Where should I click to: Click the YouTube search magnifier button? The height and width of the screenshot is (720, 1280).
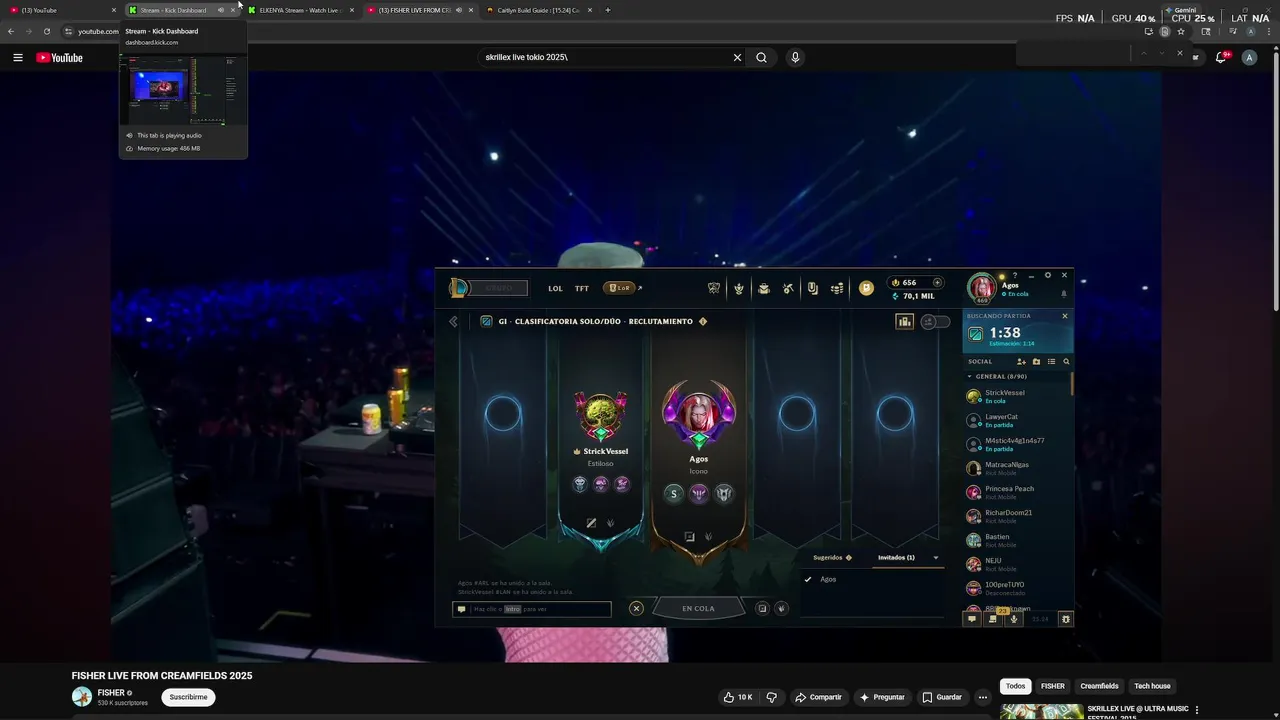click(x=761, y=57)
